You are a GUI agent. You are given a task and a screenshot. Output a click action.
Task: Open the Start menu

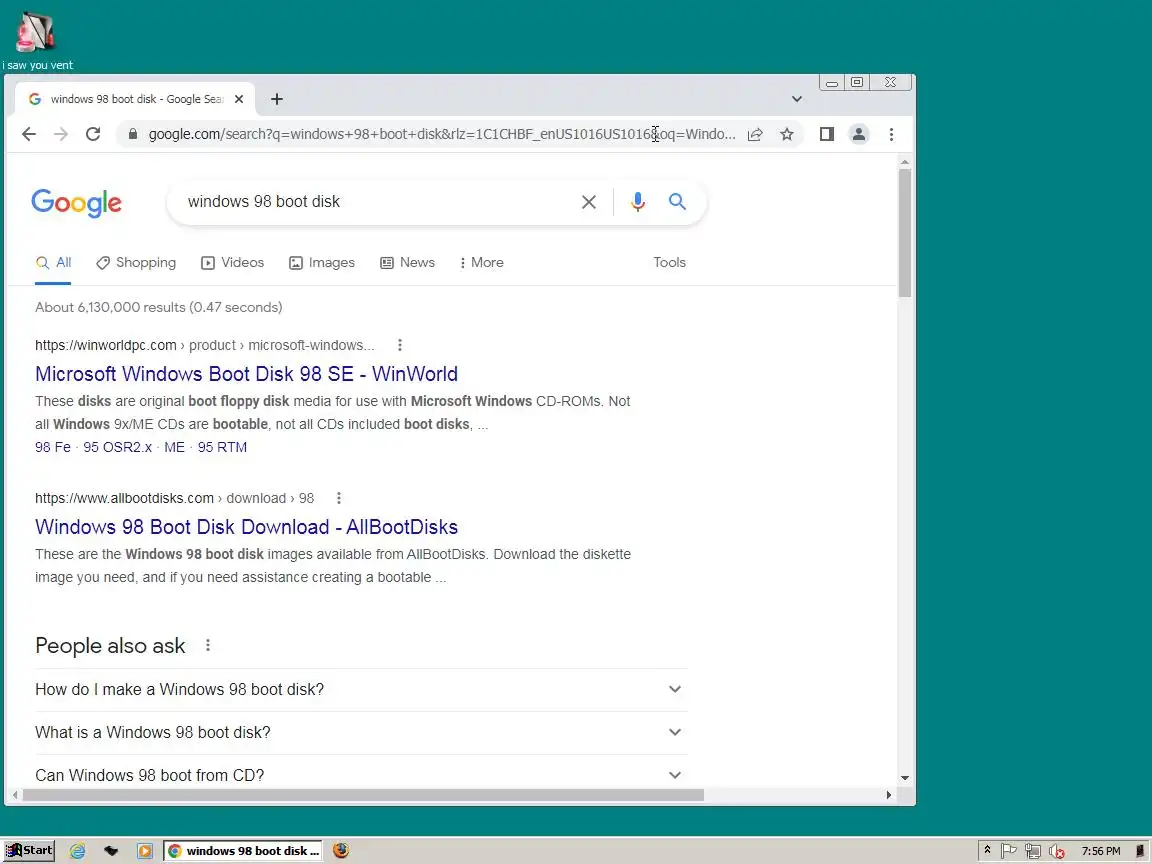click(29, 851)
